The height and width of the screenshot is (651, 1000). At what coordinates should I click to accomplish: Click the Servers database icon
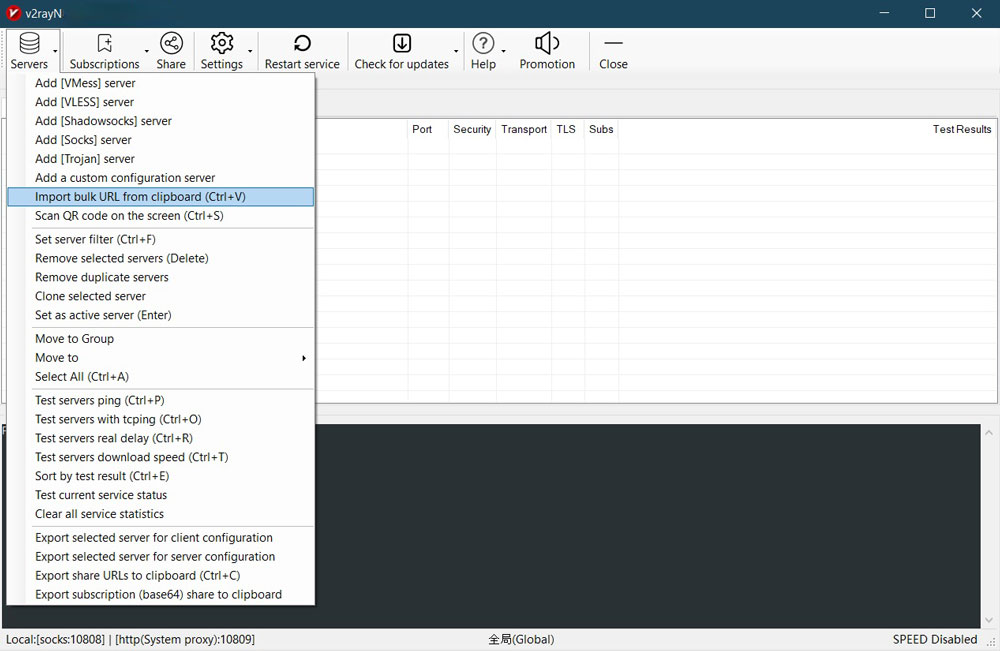(29, 43)
